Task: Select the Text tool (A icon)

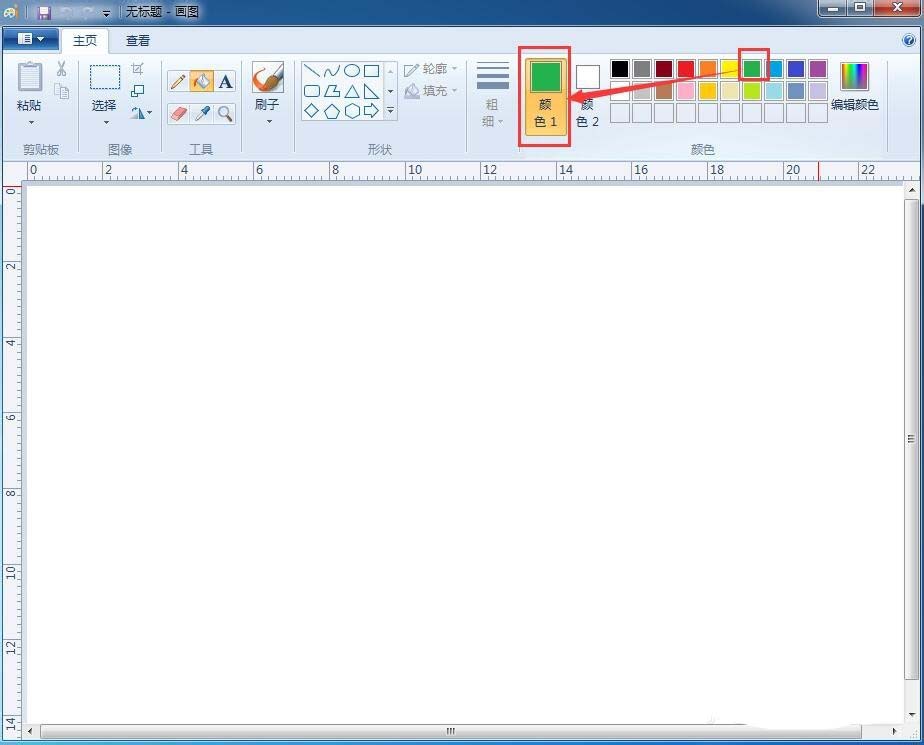Action: point(226,82)
